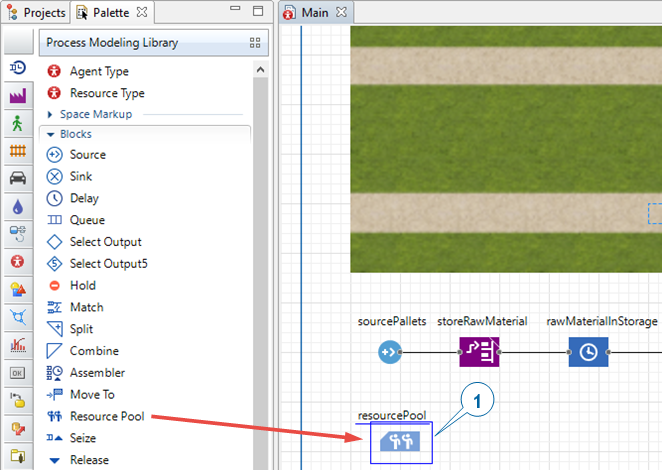Select the Combine block in palette
This screenshot has height=470, width=662.
(83, 351)
